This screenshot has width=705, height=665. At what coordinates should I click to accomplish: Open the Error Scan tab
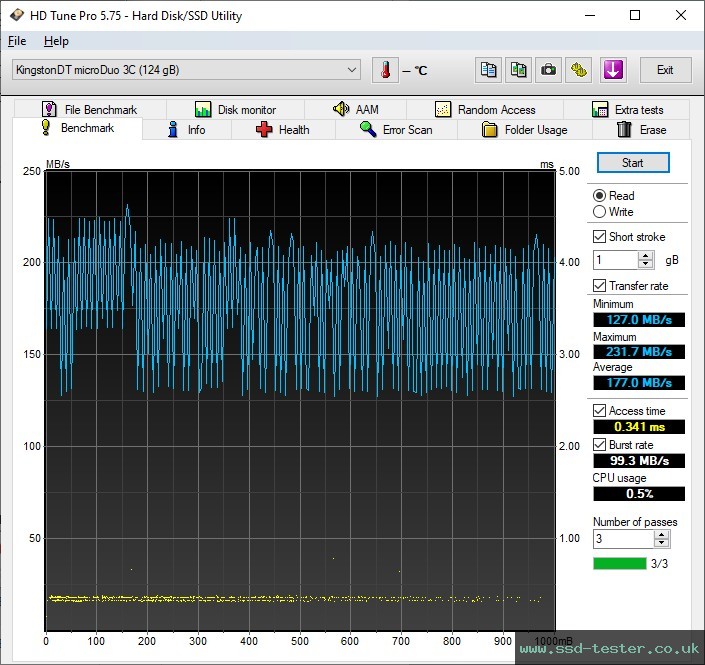pos(396,130)
